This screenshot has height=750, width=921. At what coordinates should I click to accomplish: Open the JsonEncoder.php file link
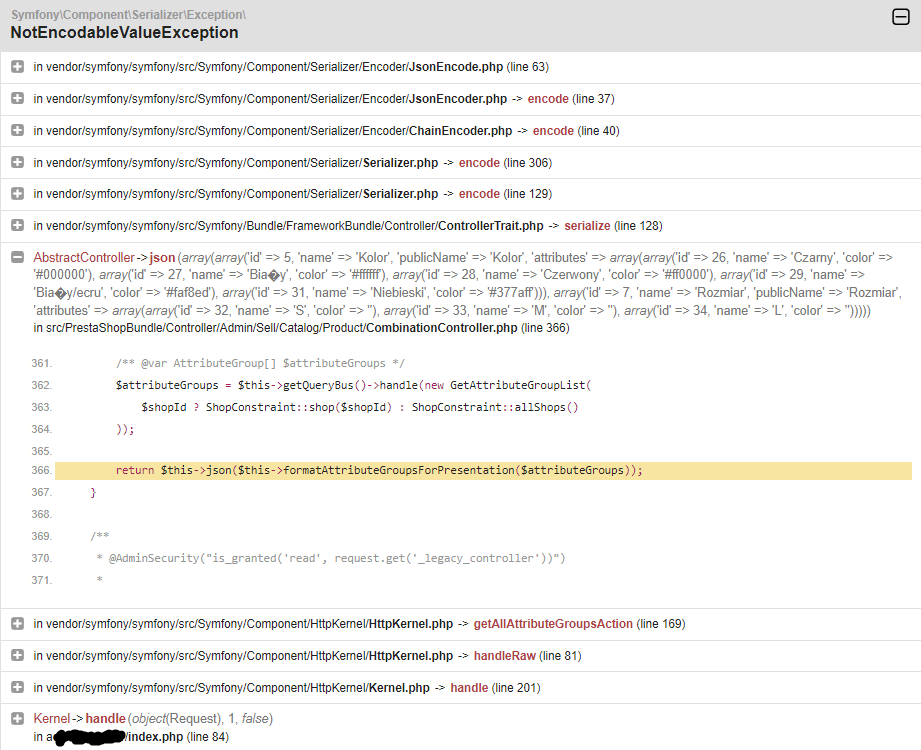[x=458, y=99]
